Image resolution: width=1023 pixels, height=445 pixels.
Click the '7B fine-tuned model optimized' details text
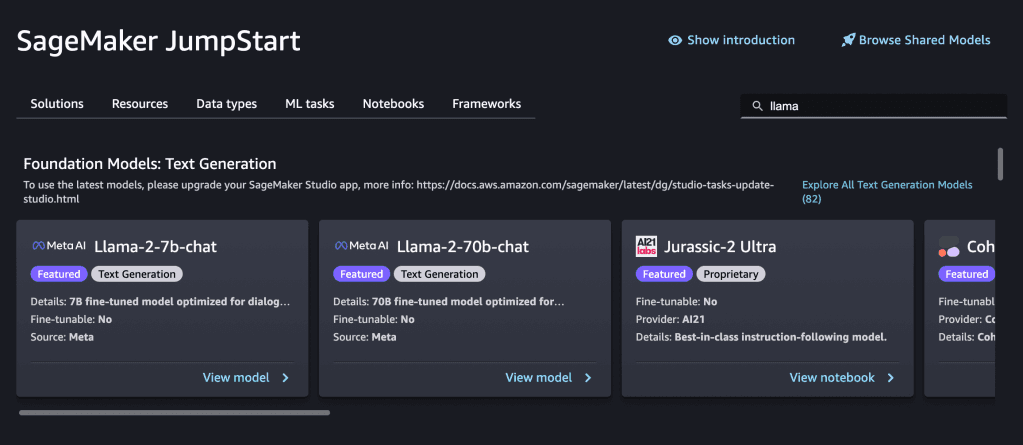click(x=160, y=302)
